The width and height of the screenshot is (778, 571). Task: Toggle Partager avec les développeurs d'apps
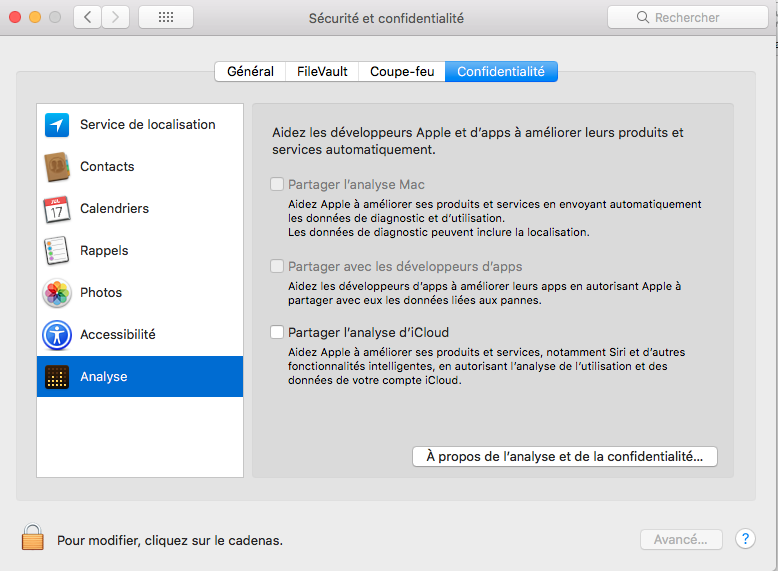(277, 266)
